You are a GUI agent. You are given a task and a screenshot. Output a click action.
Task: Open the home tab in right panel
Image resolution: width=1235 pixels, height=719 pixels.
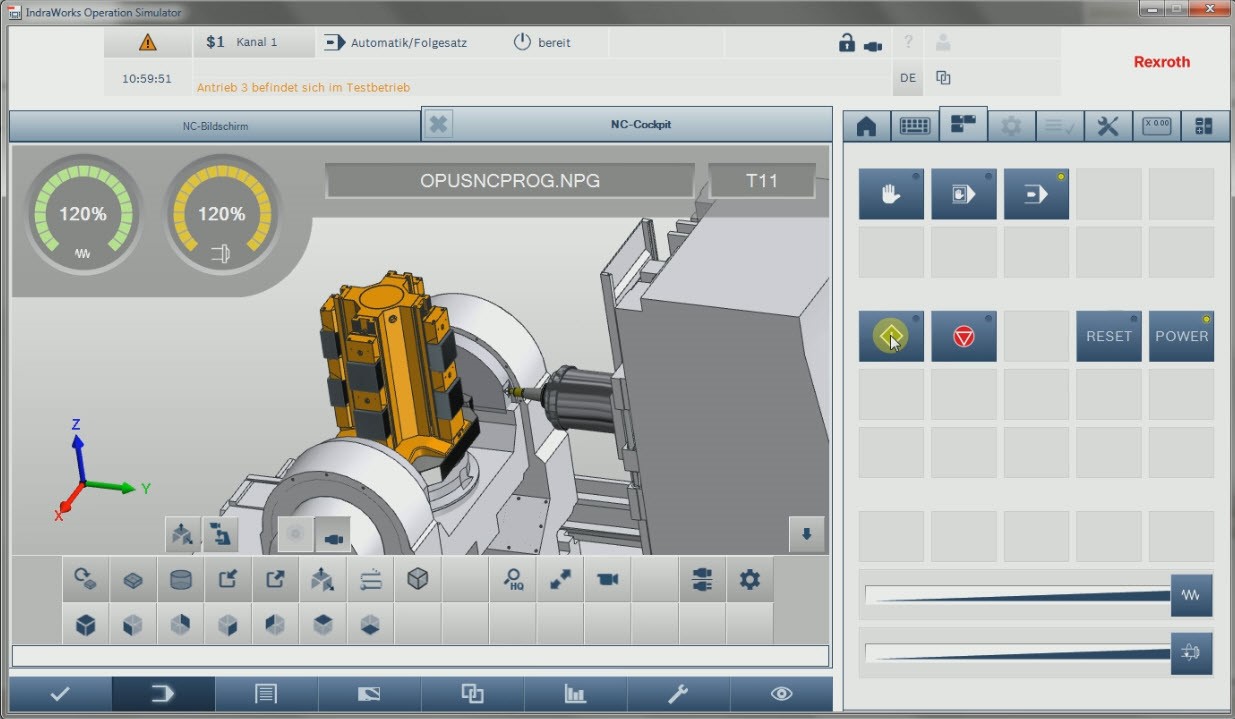click(866, 126)
